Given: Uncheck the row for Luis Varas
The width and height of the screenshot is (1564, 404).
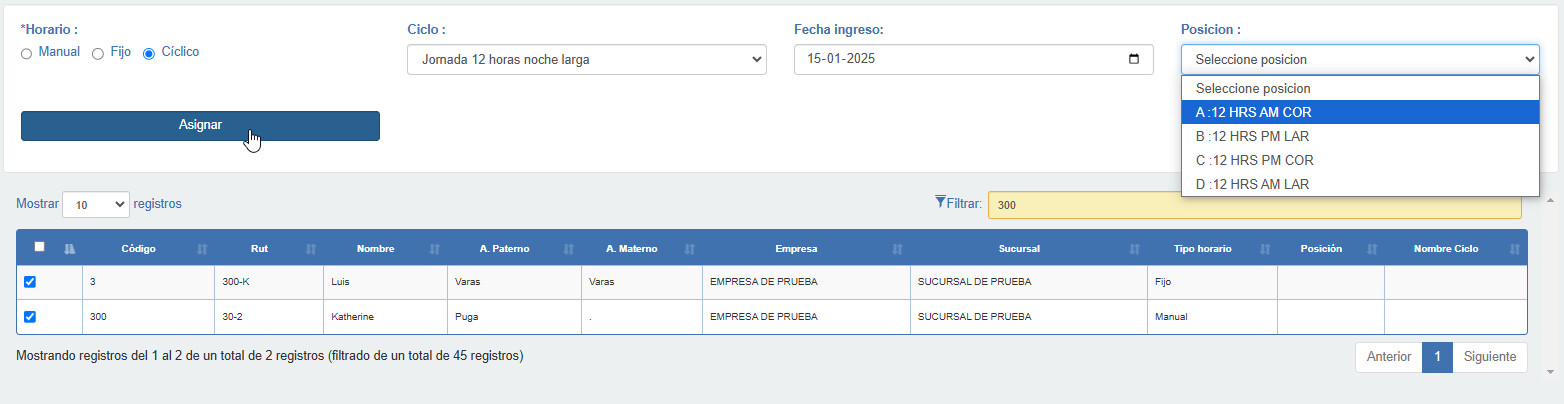Looking at the screenshot, I should point(30,282).
